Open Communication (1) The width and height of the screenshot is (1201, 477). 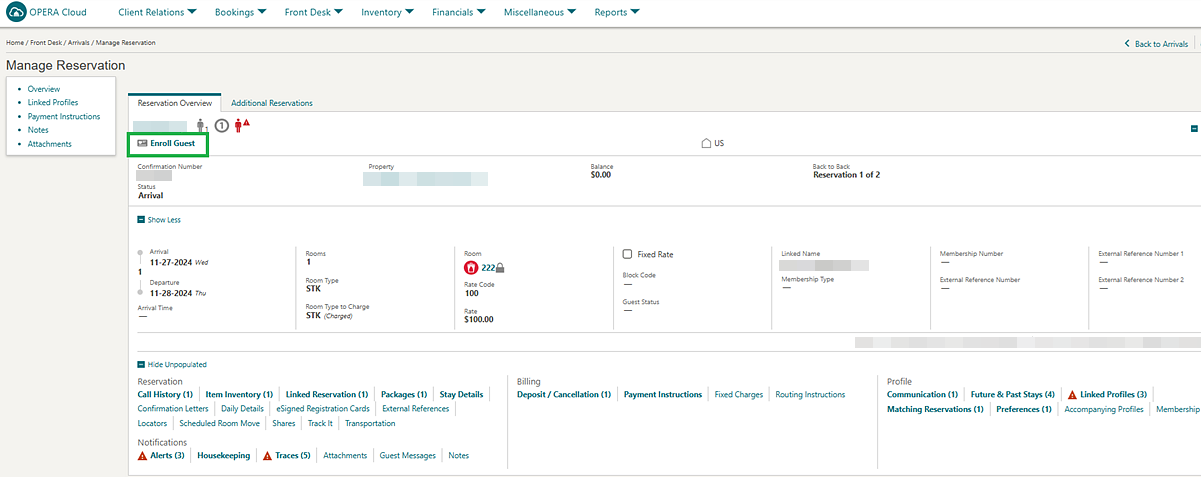(x=922, y=394)
